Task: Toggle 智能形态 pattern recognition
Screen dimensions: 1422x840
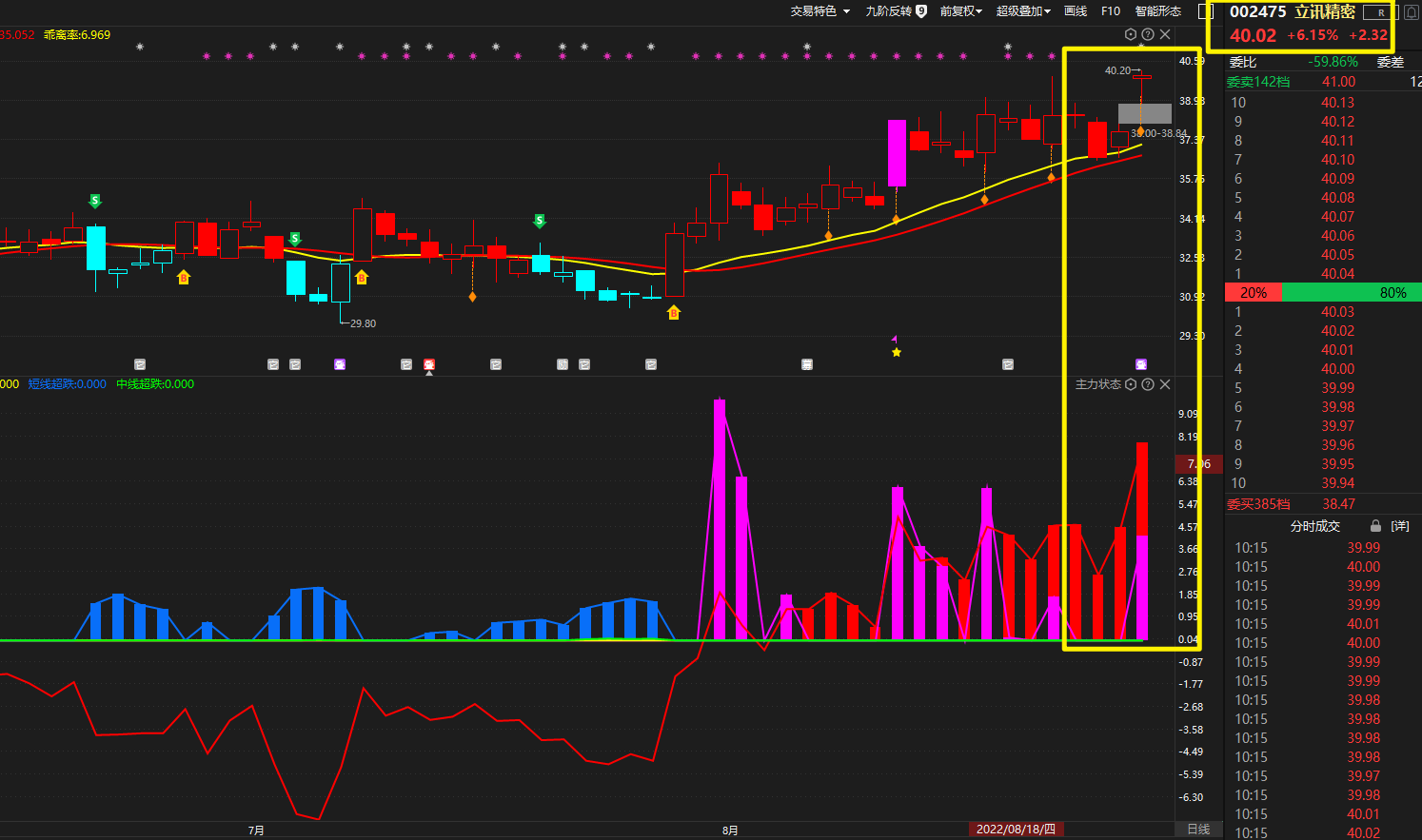Action: point(1158,11)
